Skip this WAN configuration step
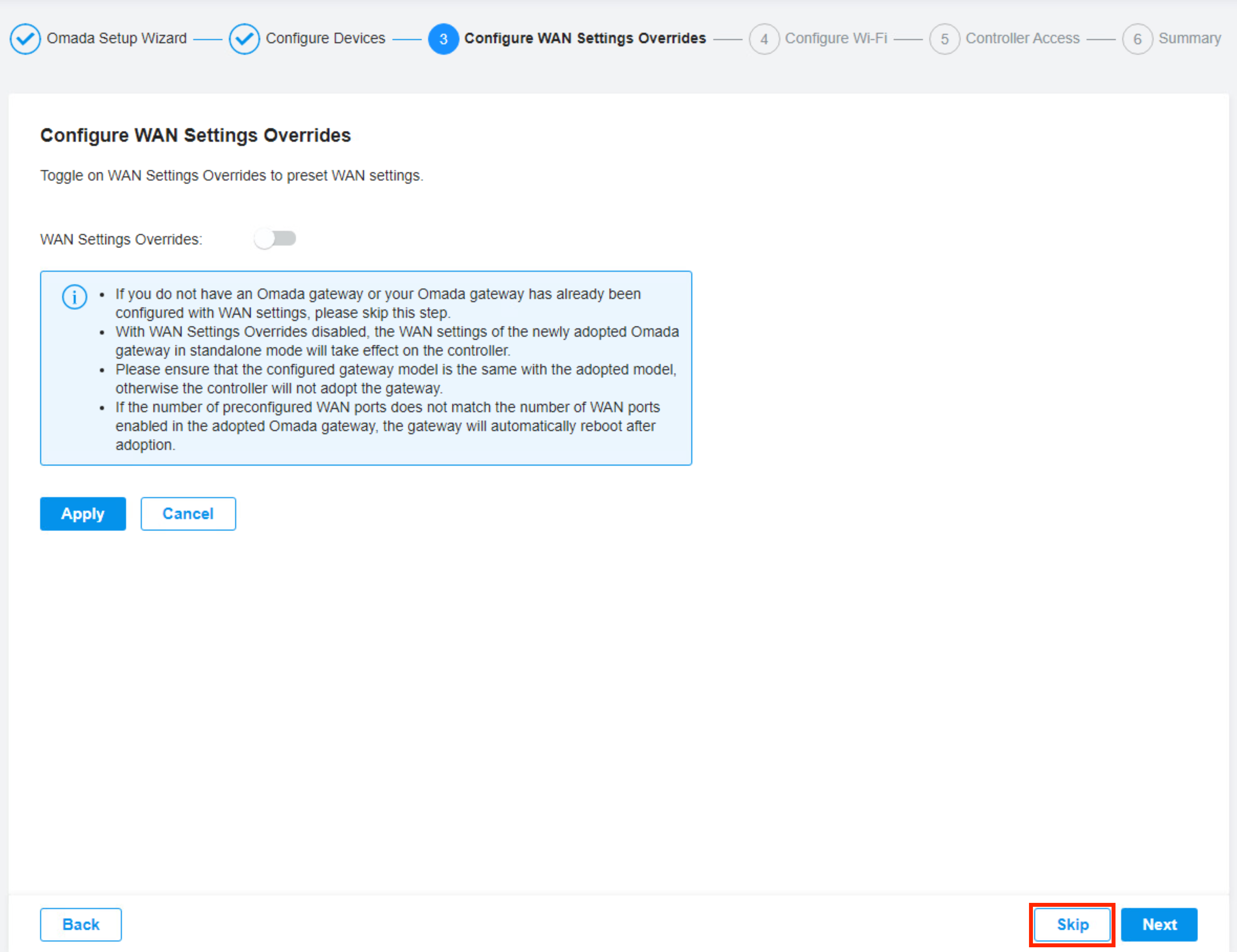This screenshot has width=1237, height=952. [1071, 924]
